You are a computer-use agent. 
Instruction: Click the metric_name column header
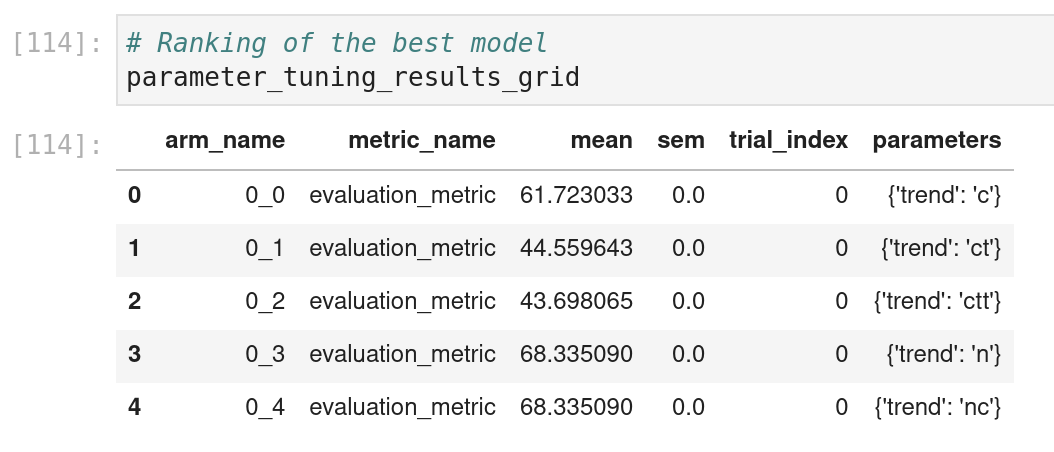point(421,140)
